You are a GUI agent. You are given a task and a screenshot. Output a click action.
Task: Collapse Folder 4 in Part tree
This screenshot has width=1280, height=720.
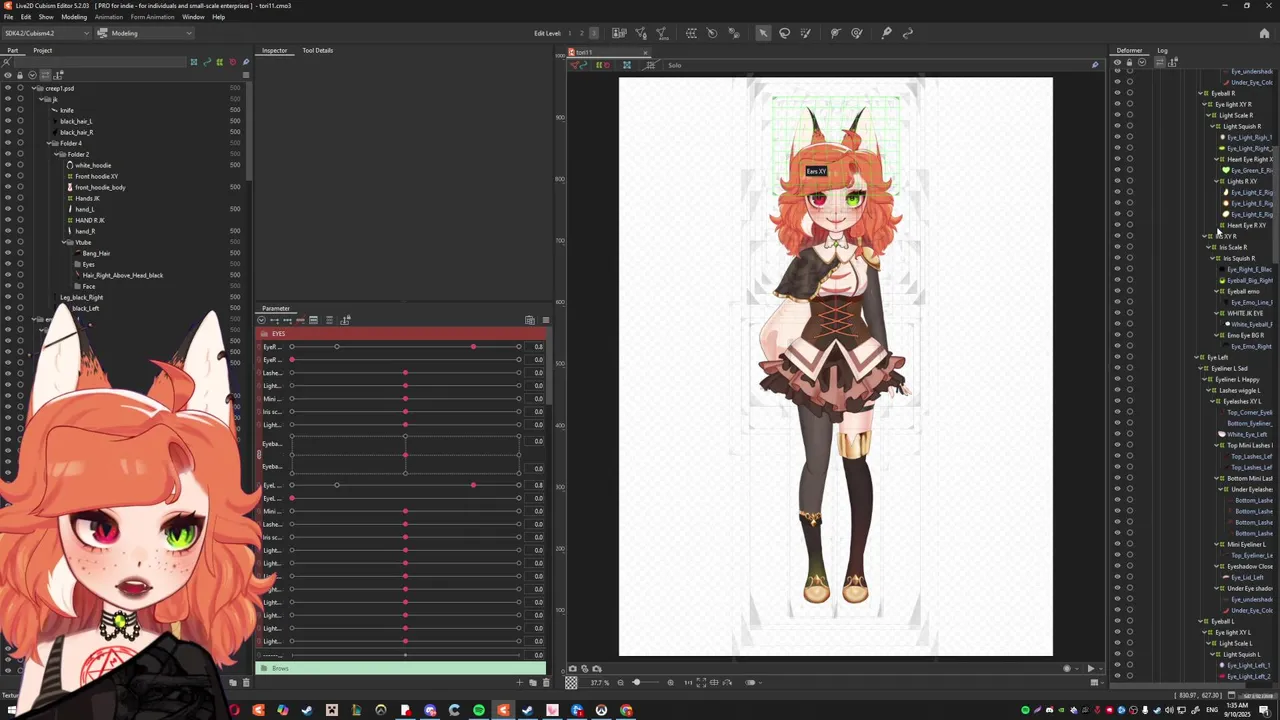coord(50,143)
